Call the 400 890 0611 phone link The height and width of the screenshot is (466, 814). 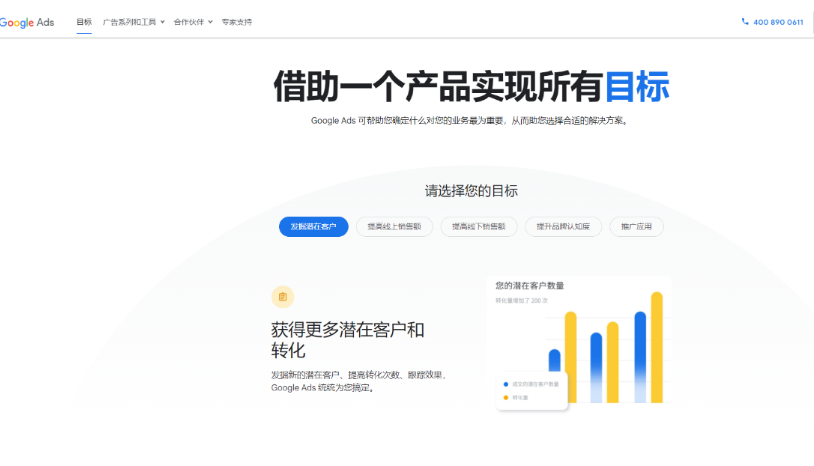click(x=778, y=22)
